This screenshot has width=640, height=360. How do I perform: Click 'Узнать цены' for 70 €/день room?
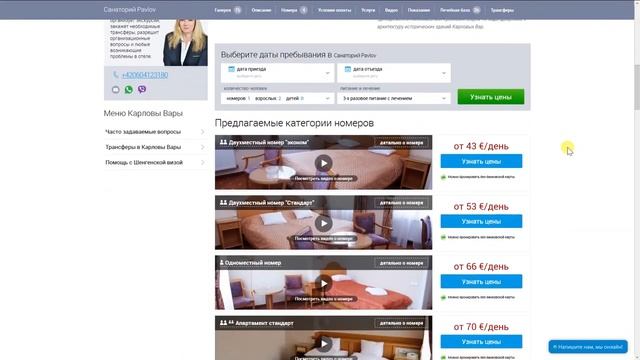pos(481,342)
